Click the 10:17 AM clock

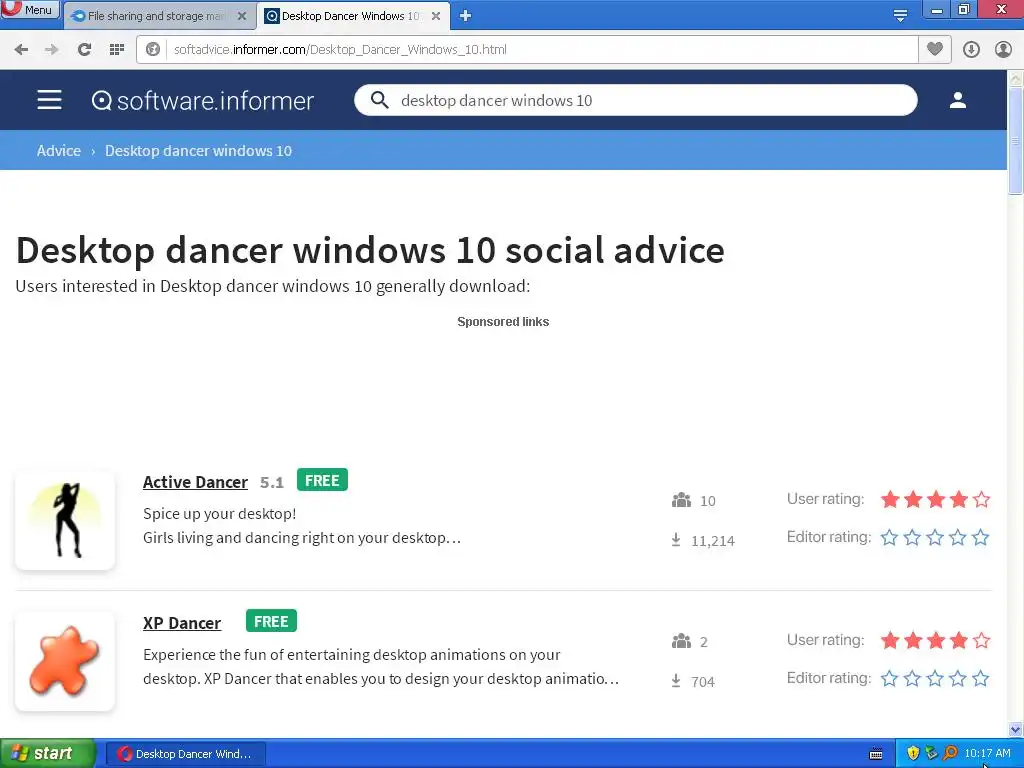click(987, 754)
